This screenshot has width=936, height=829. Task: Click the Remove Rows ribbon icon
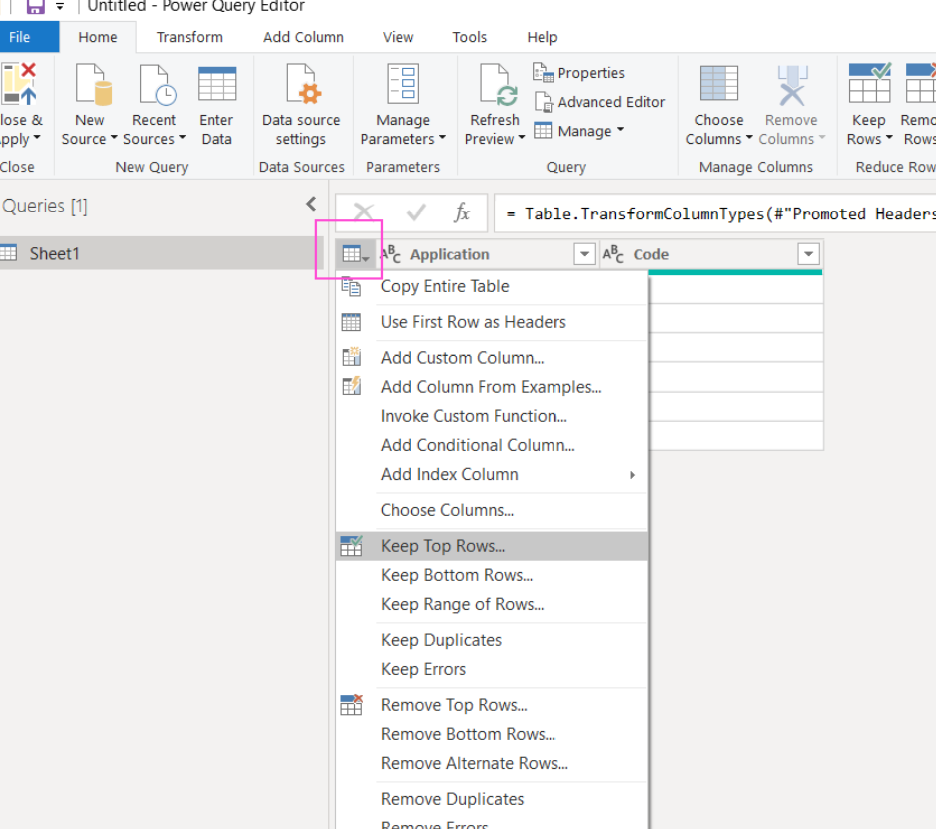pos(920,83)
